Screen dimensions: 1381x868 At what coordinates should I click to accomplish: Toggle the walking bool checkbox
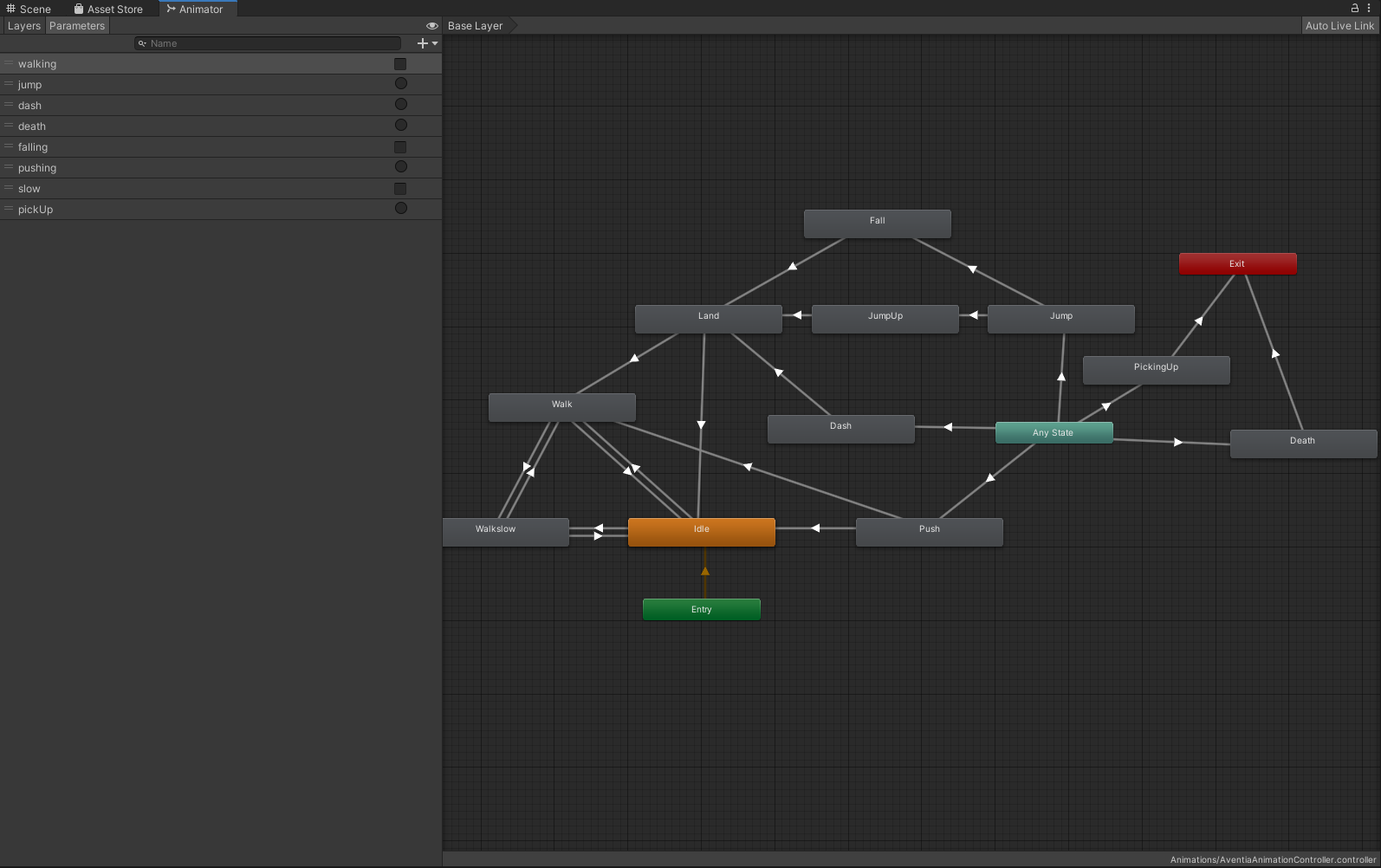pyautogui.click(x=400, y=64)
